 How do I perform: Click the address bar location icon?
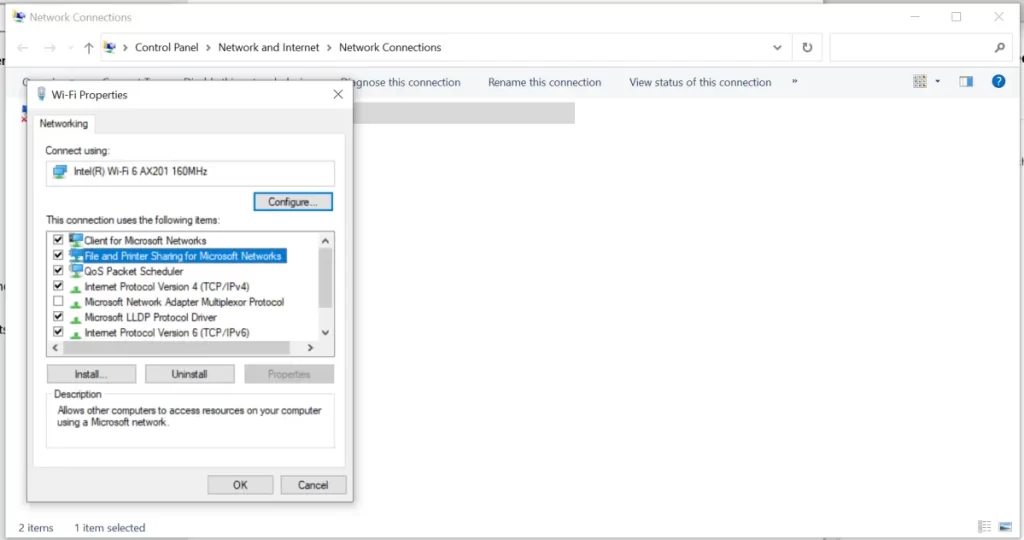pyautogui.click(x=110, y=48)
